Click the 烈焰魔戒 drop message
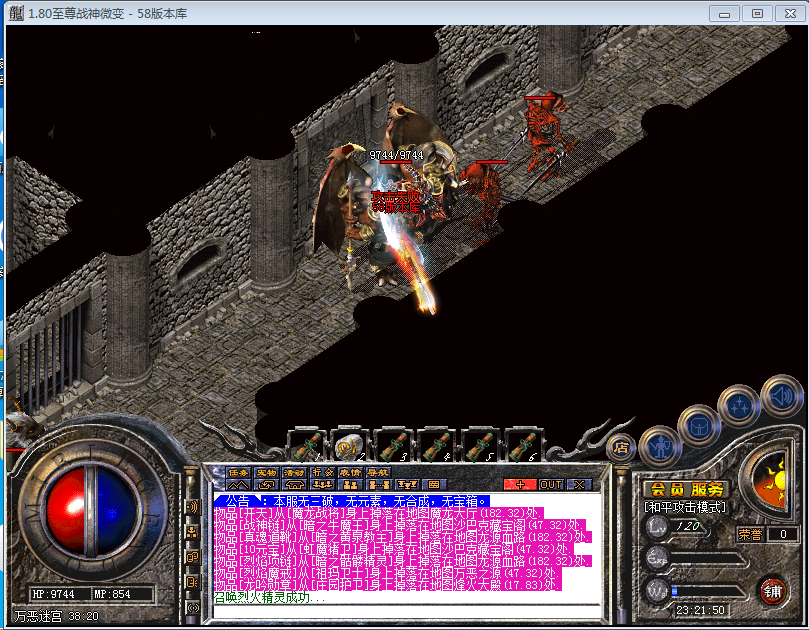The image size is (809, 630). (x=386, y=573)
